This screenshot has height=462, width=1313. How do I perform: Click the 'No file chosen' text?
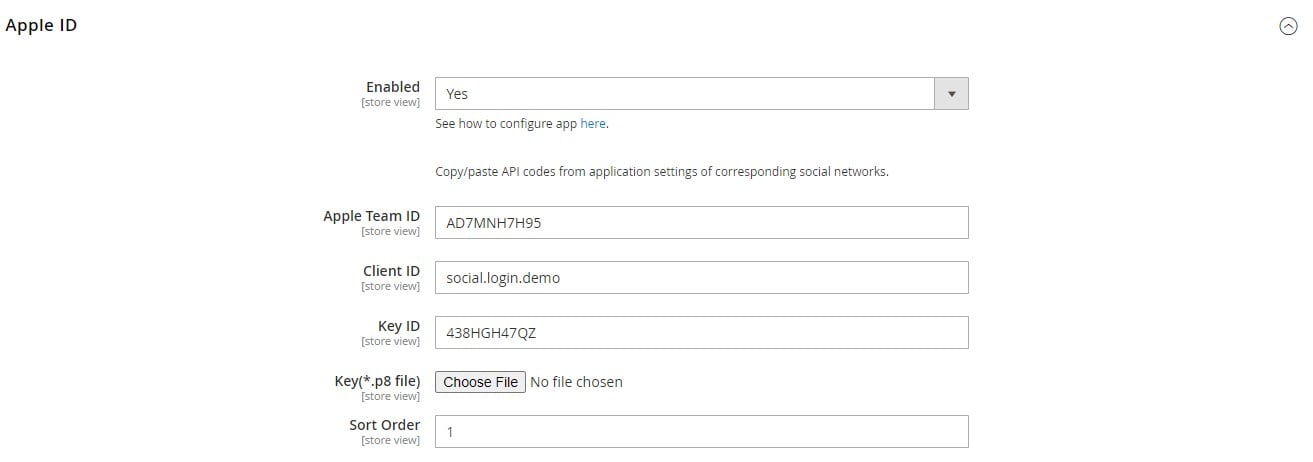pos(576,382)
